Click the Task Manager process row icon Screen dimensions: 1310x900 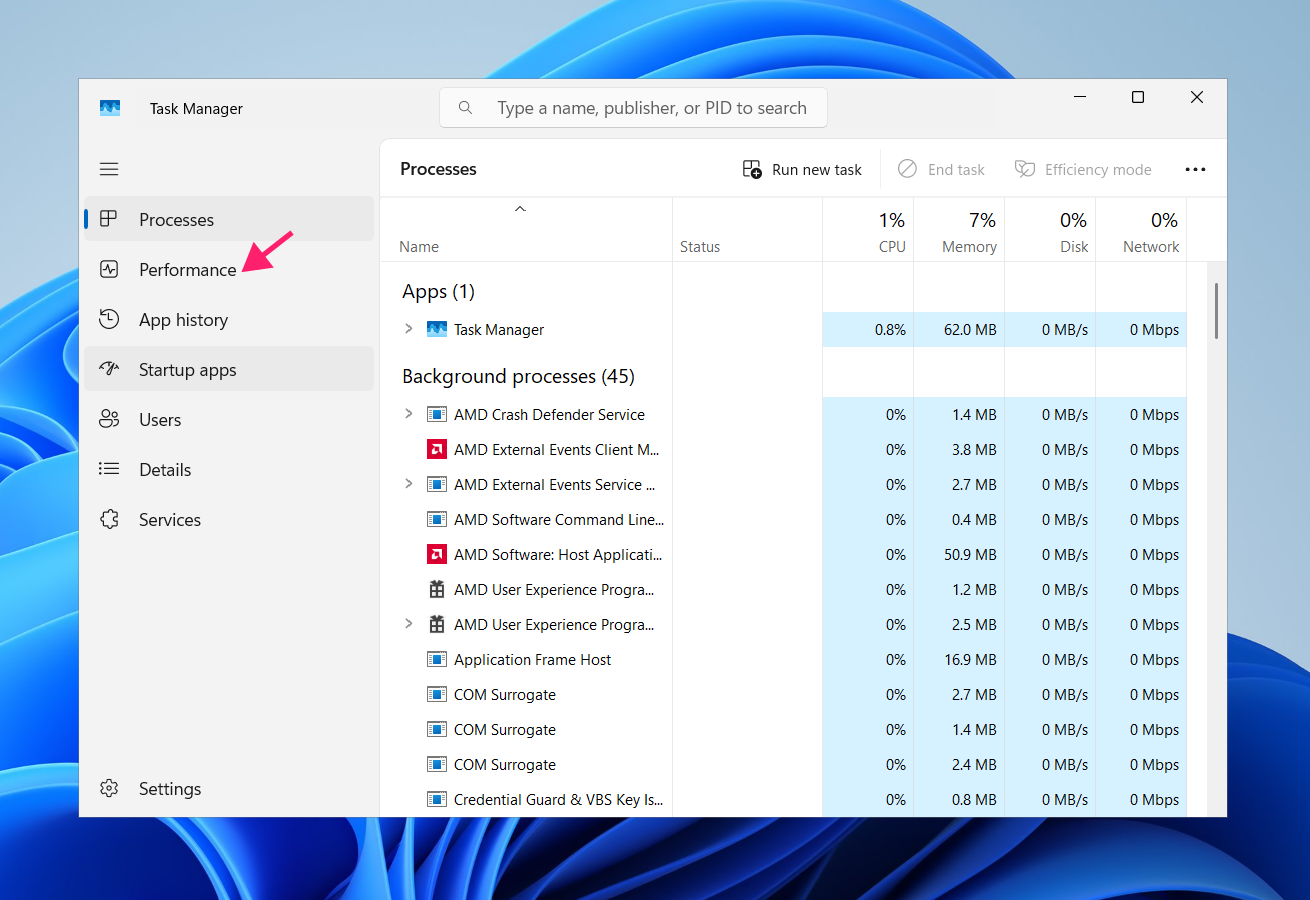436,329
